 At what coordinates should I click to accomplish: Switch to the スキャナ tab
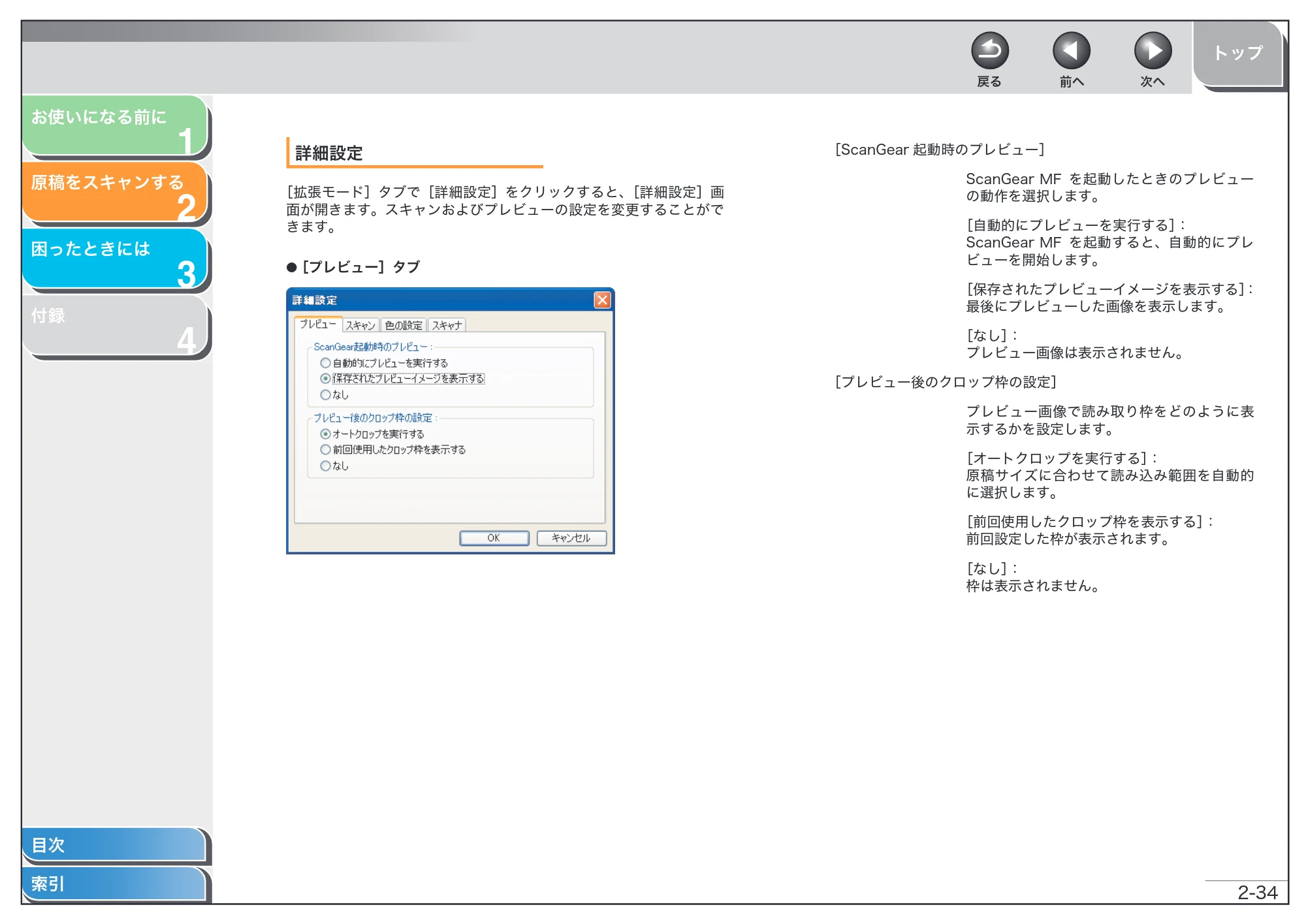point(447,325)
